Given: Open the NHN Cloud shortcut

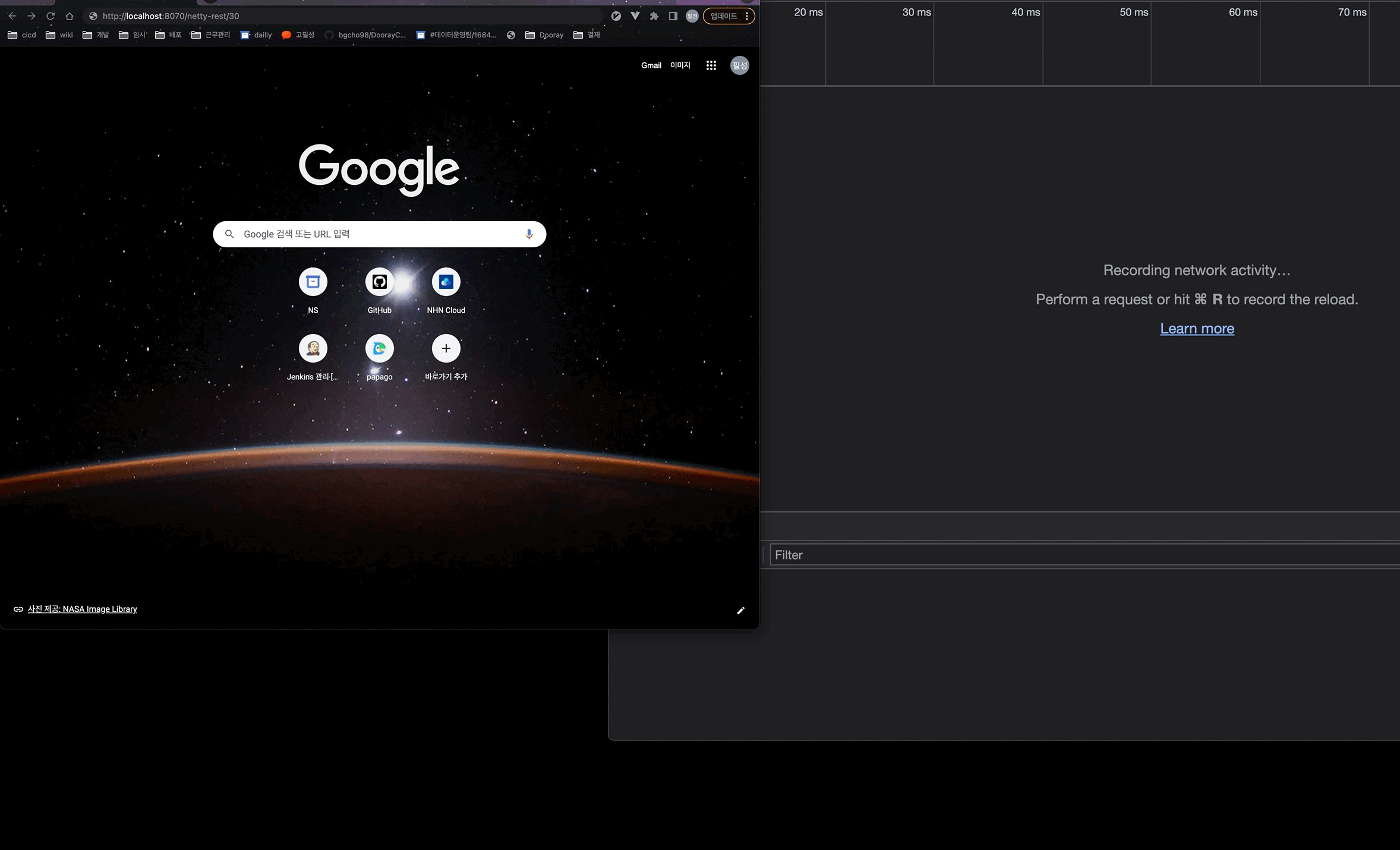Looking at the screenshot, I should point(446,282).
